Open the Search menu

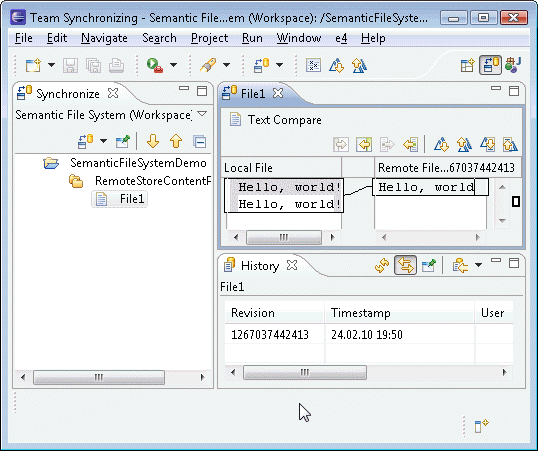point(159,38)
